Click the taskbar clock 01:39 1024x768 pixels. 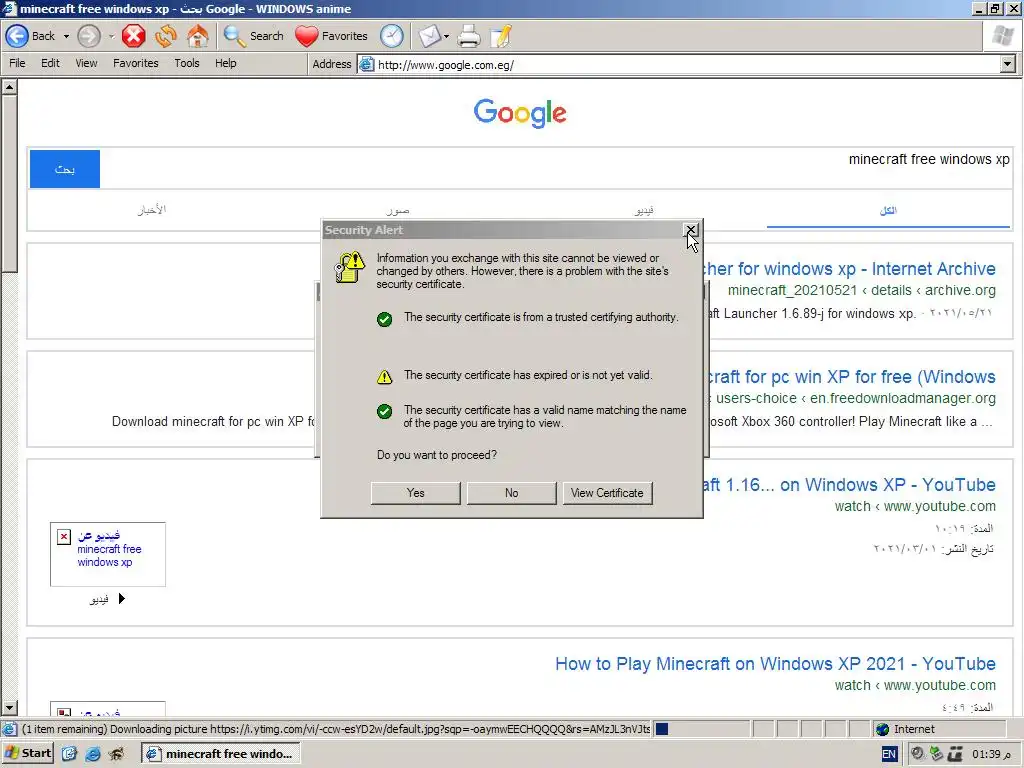tap(992, 754)
